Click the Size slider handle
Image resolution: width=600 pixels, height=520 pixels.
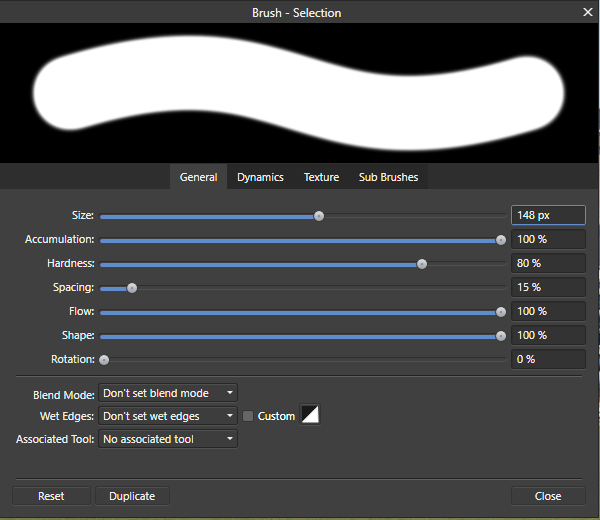[x=319, y=215]
